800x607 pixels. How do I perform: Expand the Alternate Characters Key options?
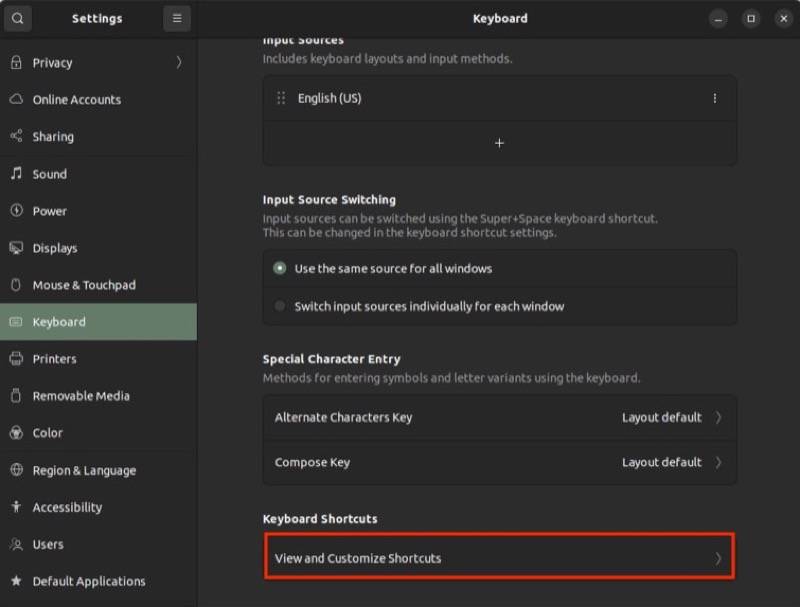click(x=497, y=417)
